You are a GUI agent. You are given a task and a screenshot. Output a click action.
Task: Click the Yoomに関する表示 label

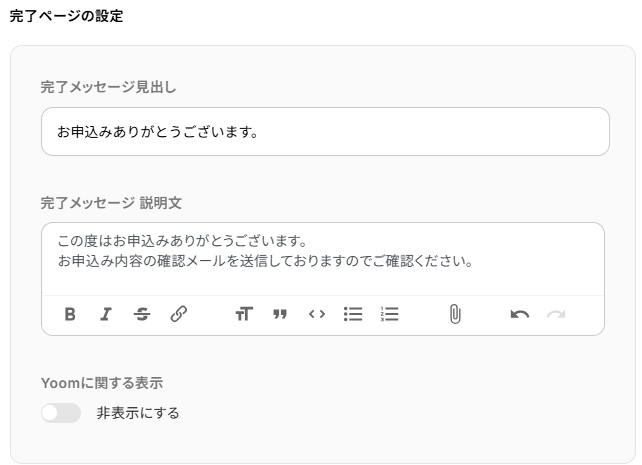point(102,383)
